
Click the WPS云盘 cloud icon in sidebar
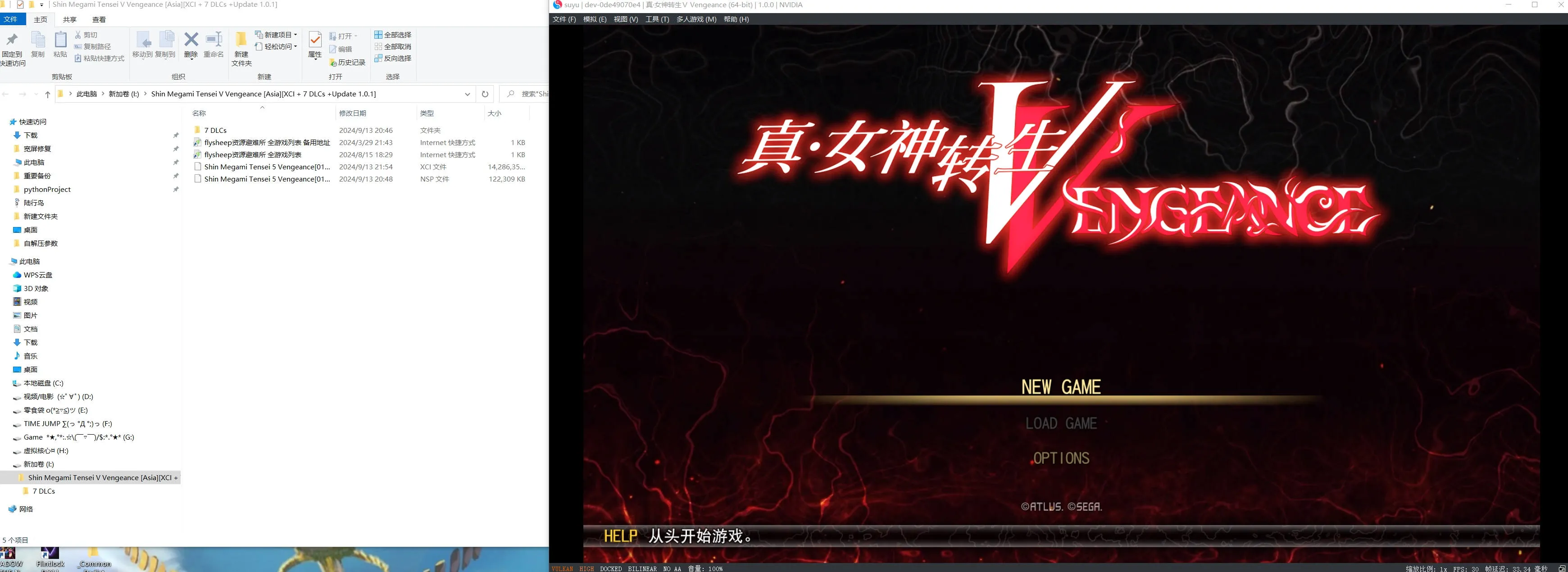[17, 275]
